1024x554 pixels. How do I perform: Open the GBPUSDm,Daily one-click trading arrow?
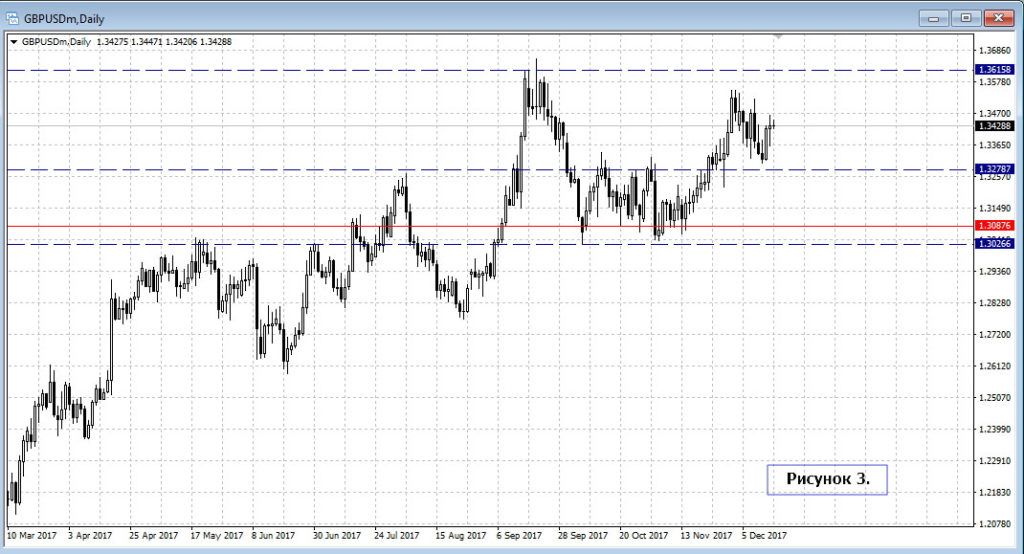13,41
